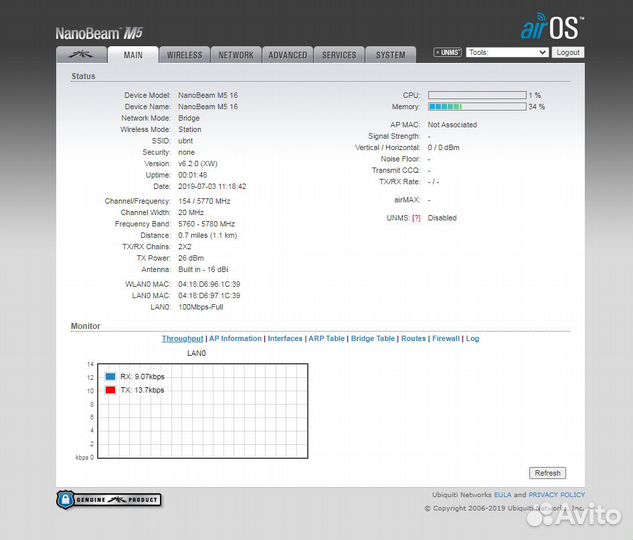Open AP Information monitor
Screen dimensions: 633x540
pos(235,339)
